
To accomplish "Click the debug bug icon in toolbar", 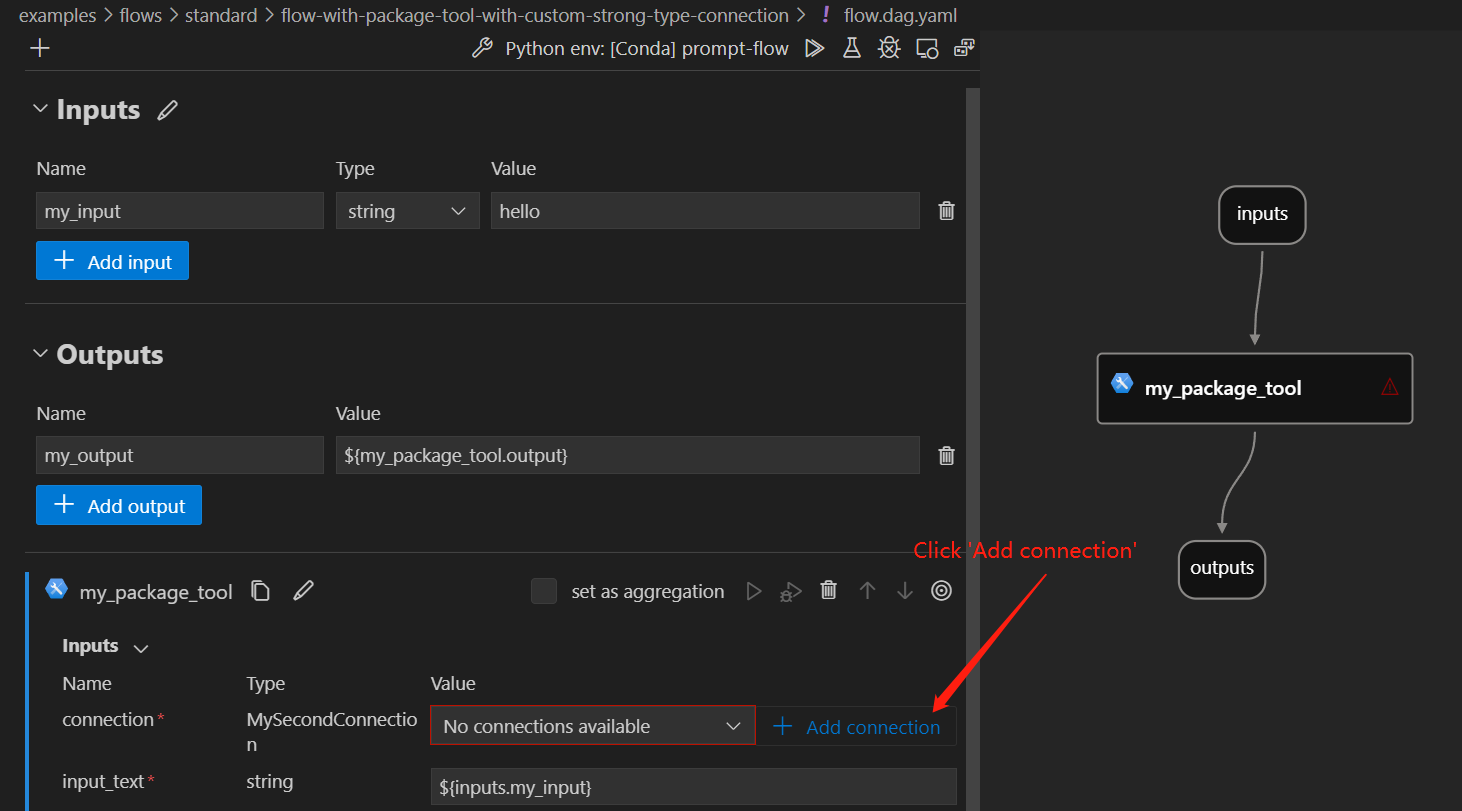I will 889,48.
